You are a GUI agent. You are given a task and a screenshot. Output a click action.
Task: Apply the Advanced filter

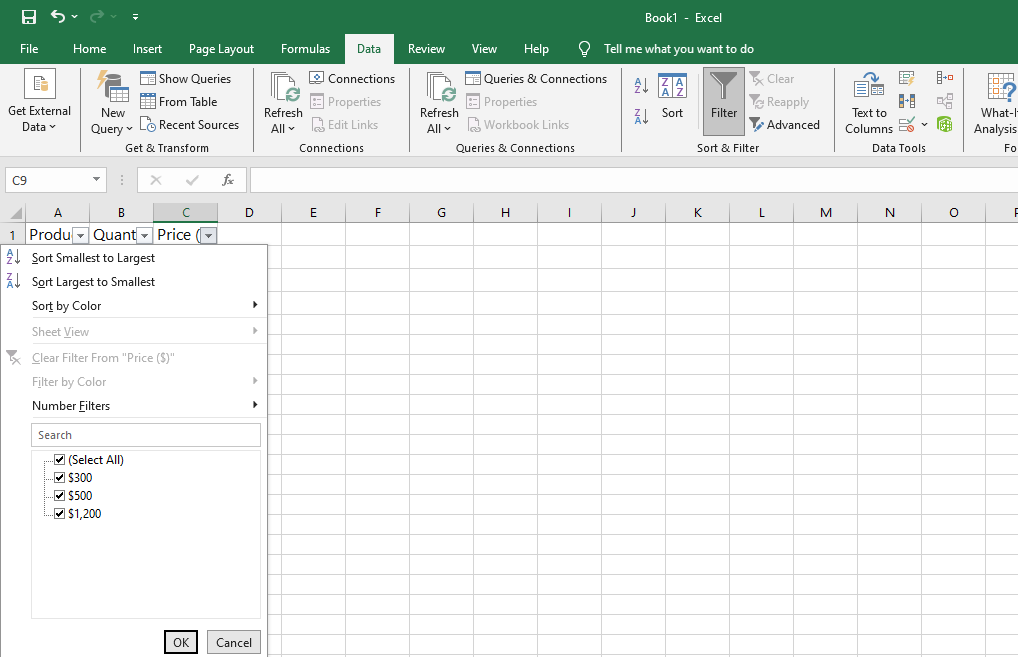[786, 124]
